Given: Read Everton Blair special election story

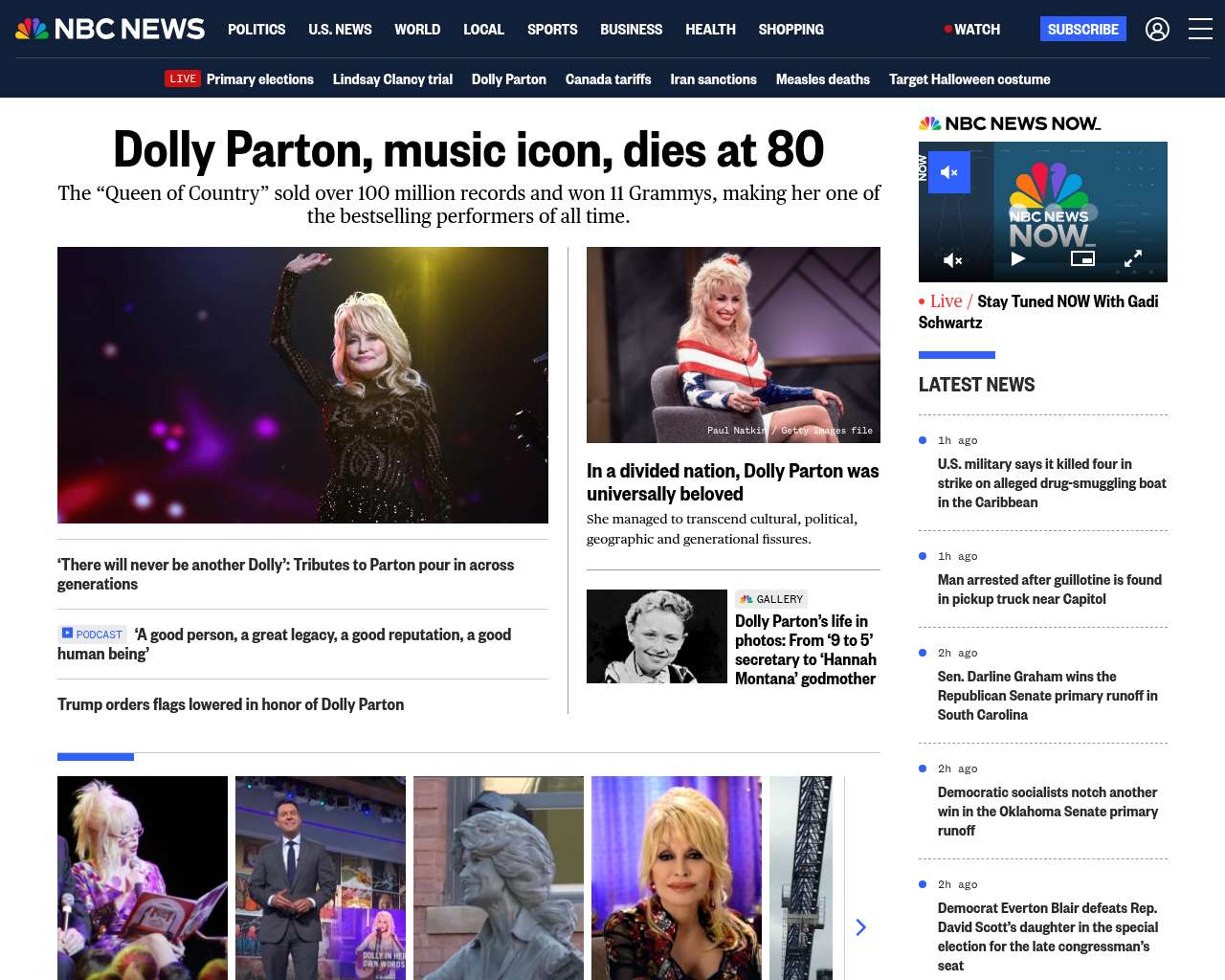Looking at the screenshot, I should [1048, 937].
